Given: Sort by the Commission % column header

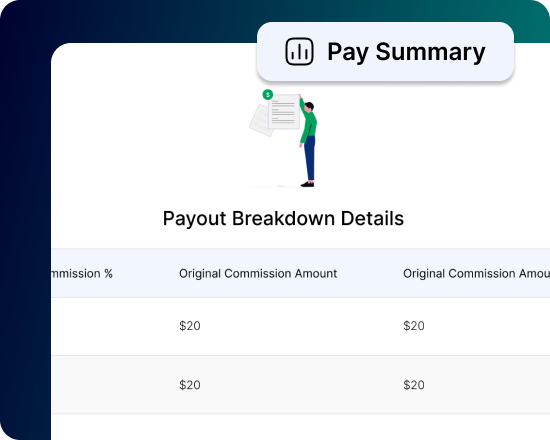Looking at the screenshot, I should point(82,273).
